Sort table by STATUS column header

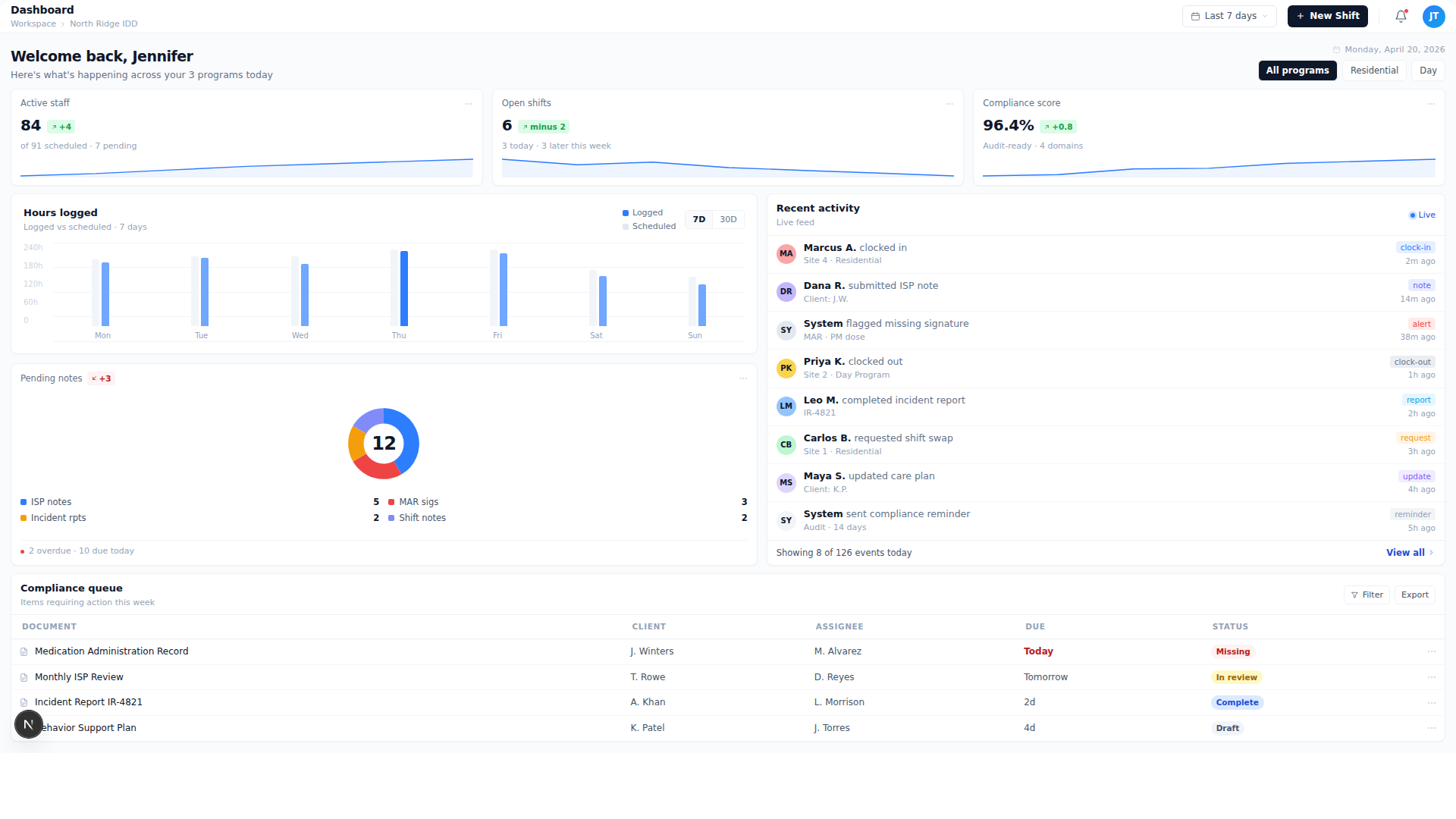(1230, 627)
